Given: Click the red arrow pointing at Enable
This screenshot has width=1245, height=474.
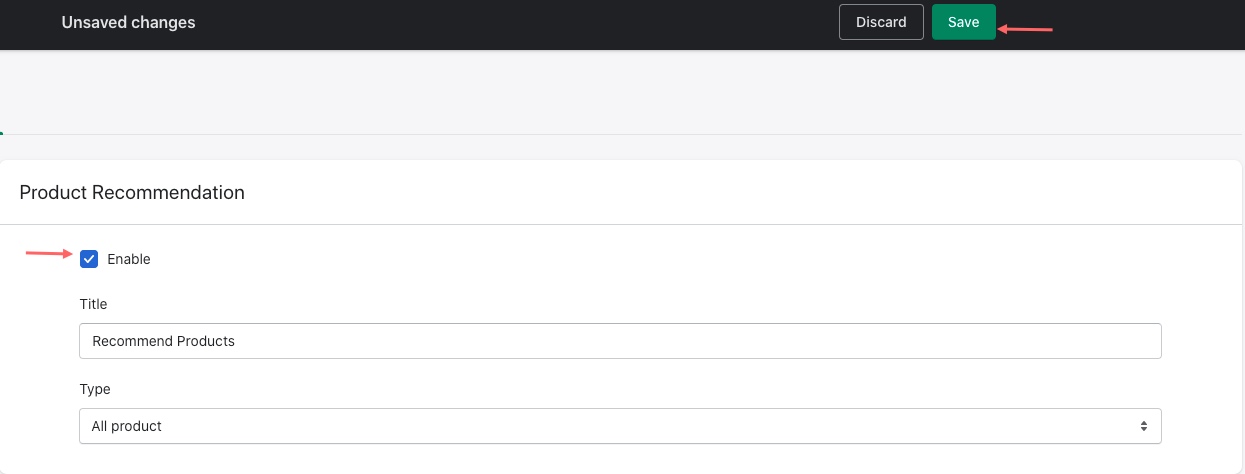Looking at the screenshot, I should [49, 254].
